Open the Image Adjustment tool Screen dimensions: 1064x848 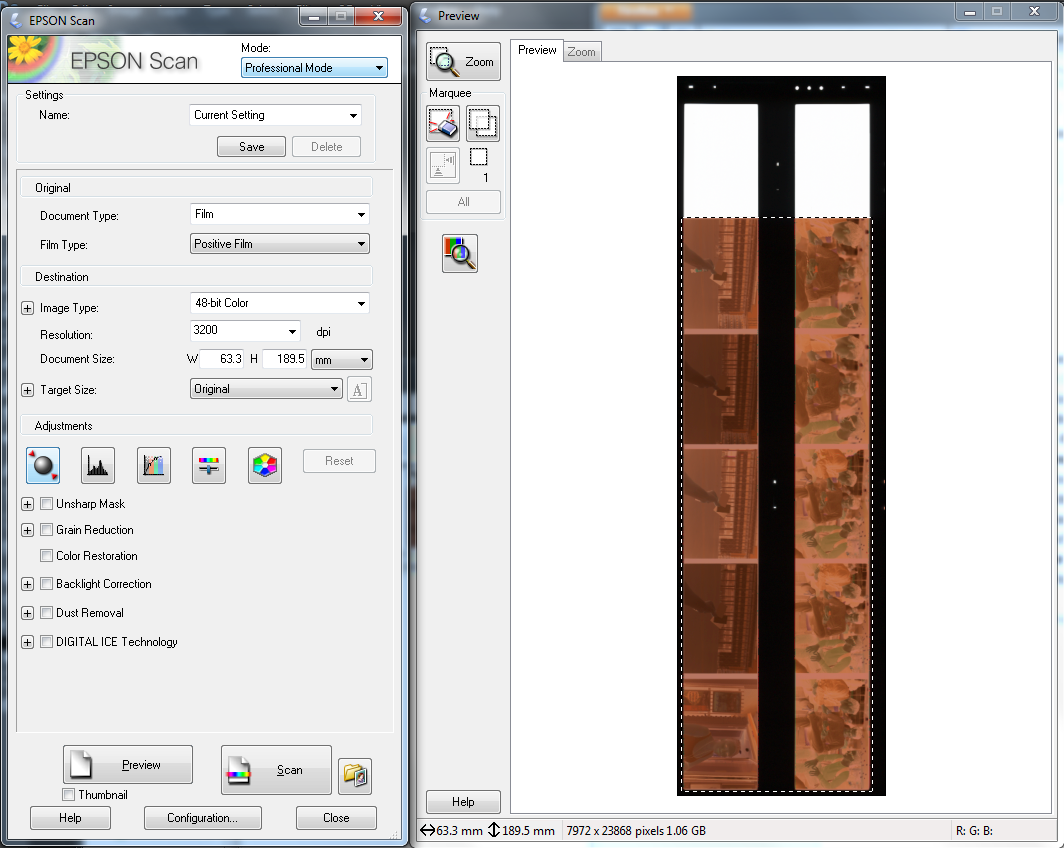click(x=208, y=465)
